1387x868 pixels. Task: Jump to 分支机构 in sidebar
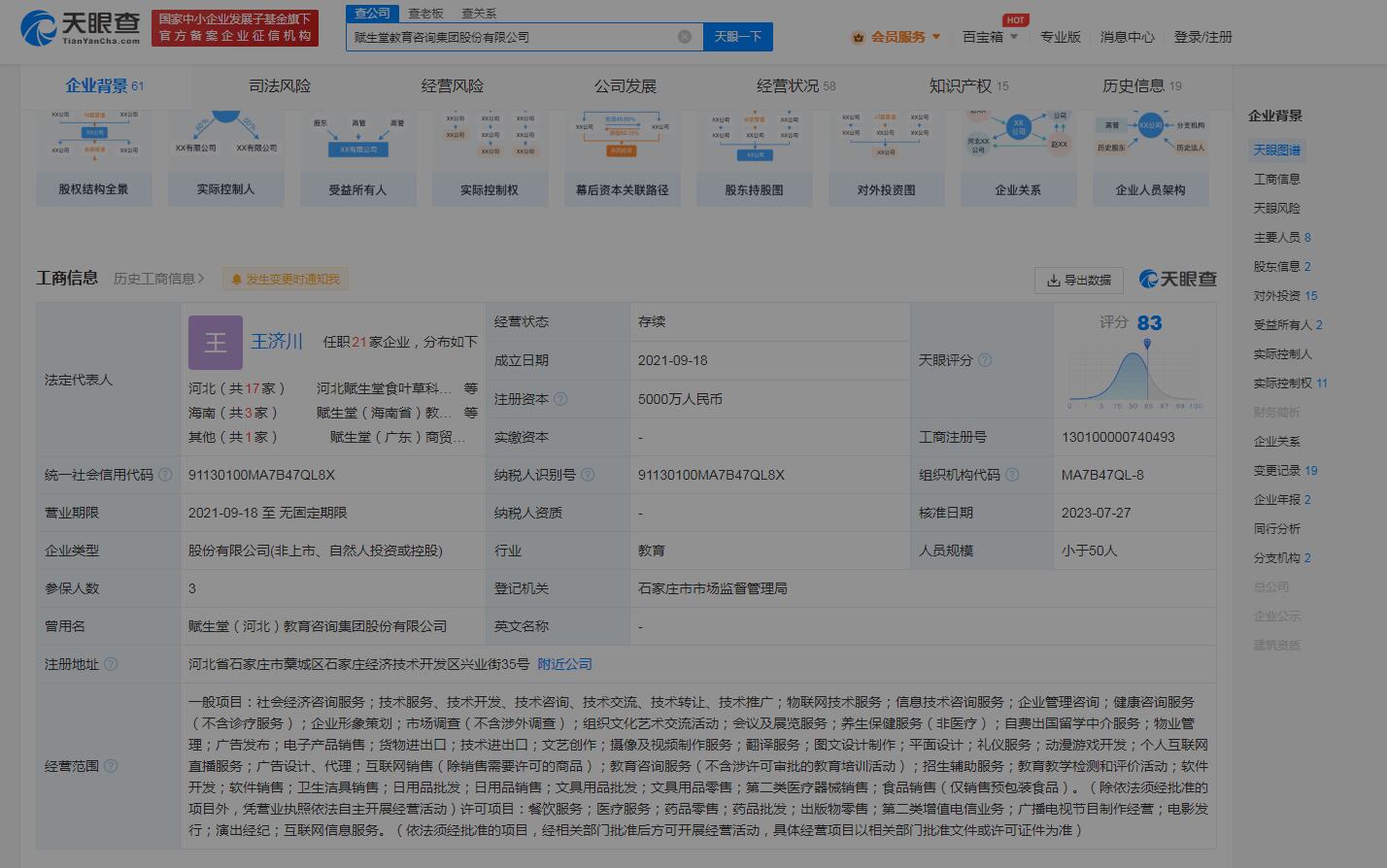(1282, 558)
